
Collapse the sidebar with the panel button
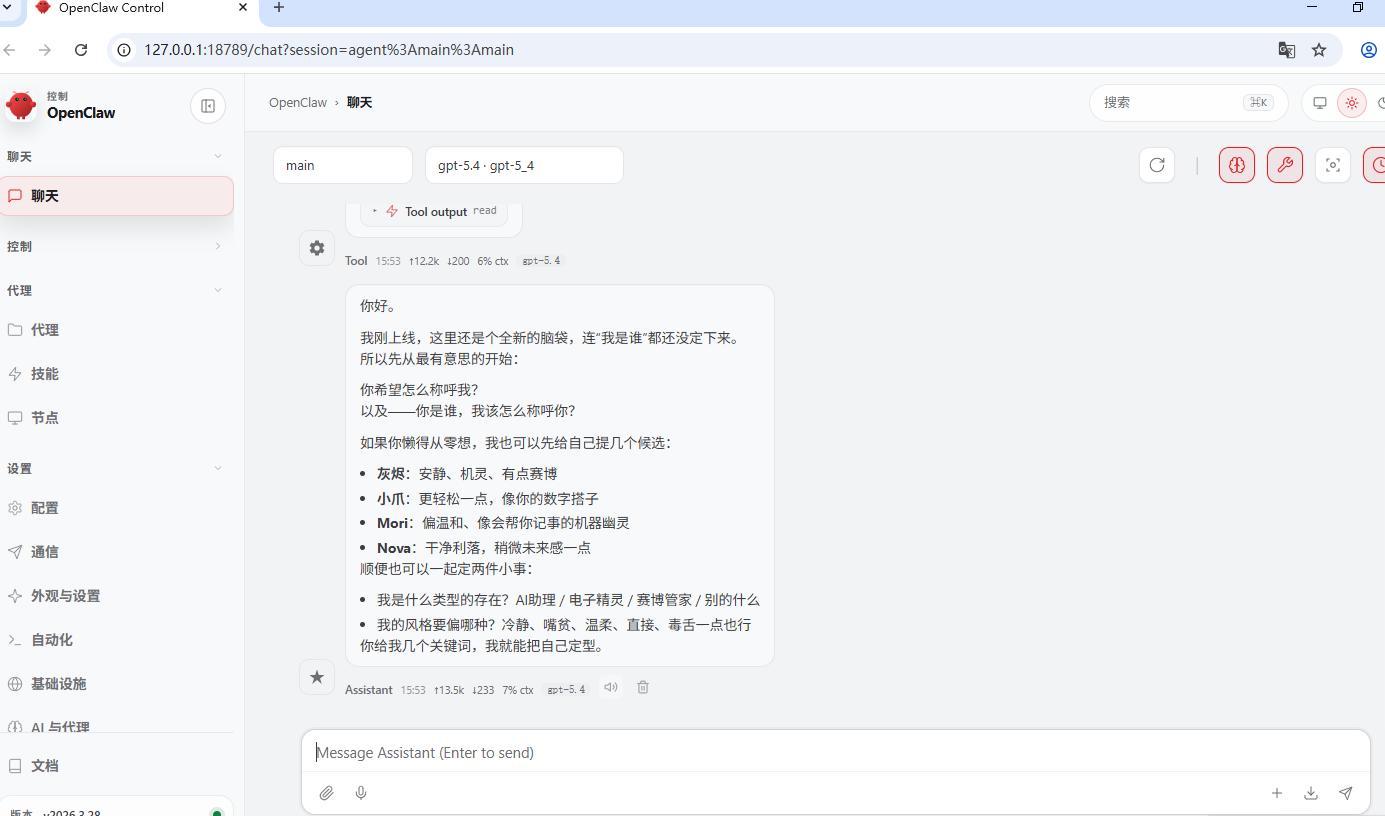pos(208,106)
